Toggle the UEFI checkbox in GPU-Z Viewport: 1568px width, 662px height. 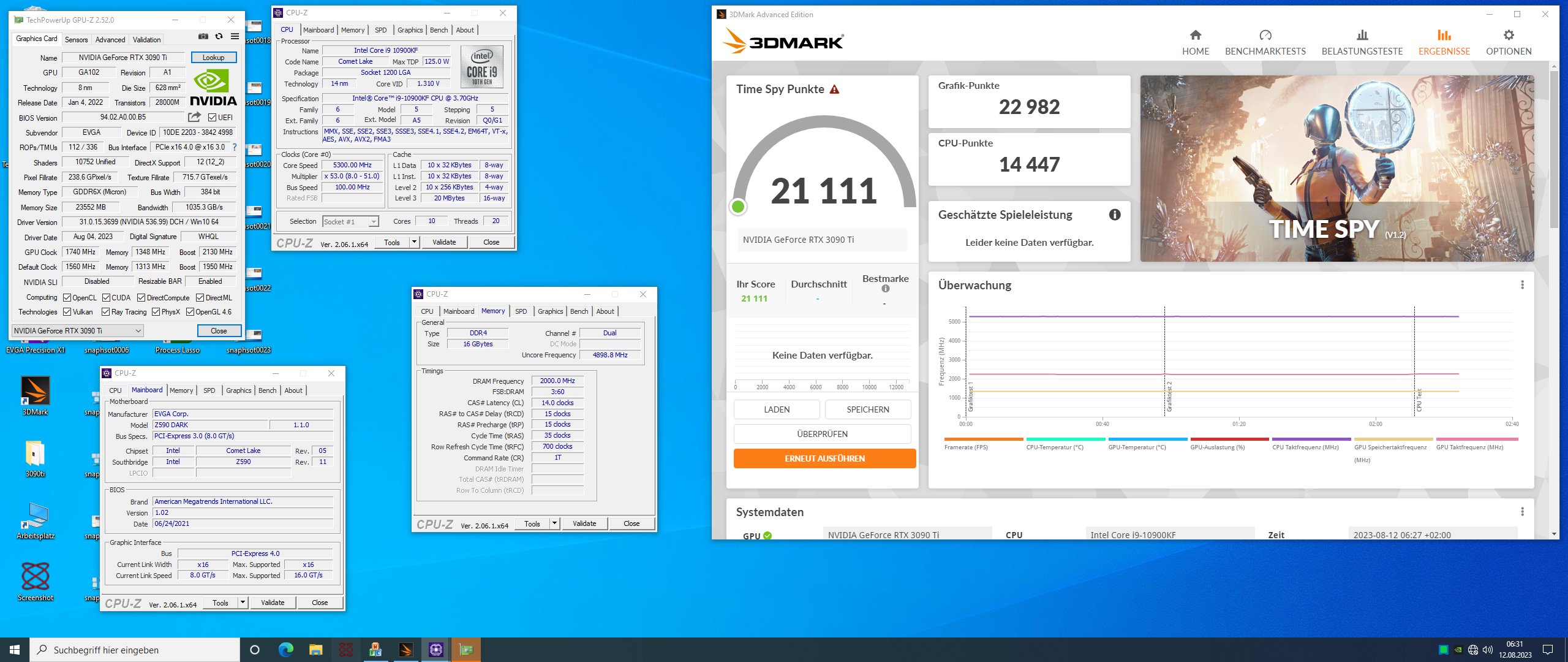click(212, 118)
